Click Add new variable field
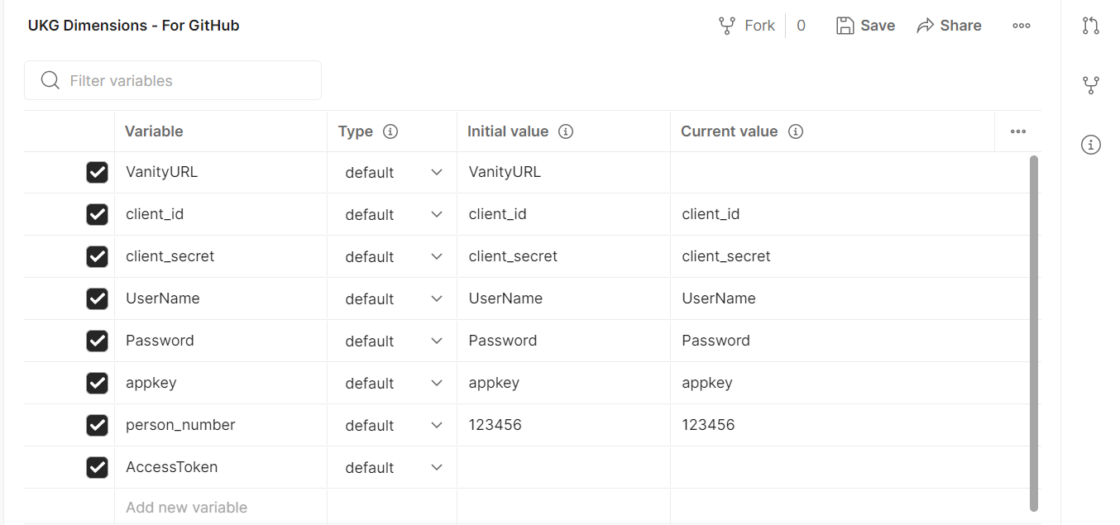Viewport: 1120px width, 525px height. [x=221, y=507]
